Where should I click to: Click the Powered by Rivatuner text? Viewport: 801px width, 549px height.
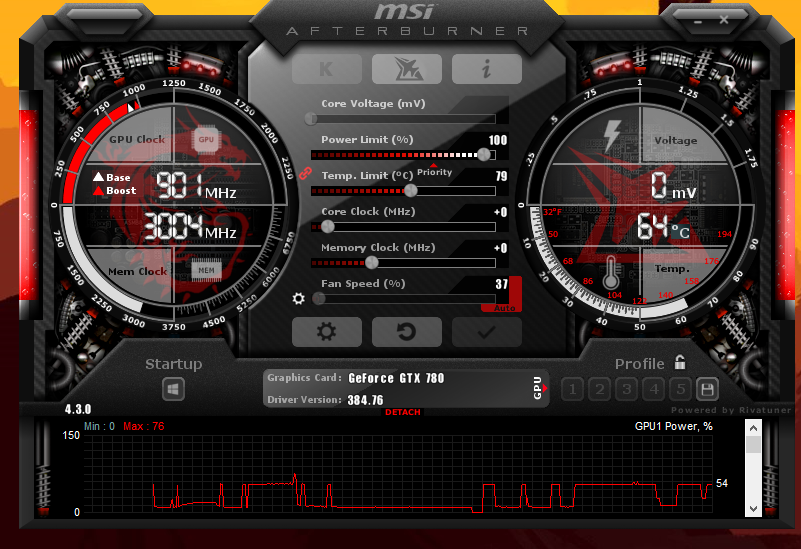pyautogui.click(x=731, y=410)
